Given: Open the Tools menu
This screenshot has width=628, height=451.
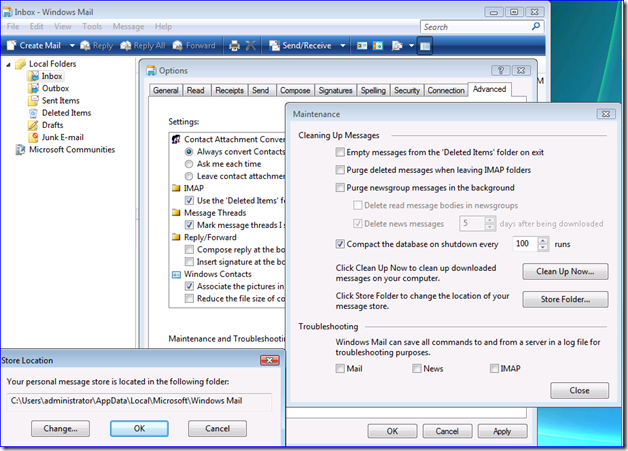Looking at the screenshot, I should [92, 26].
